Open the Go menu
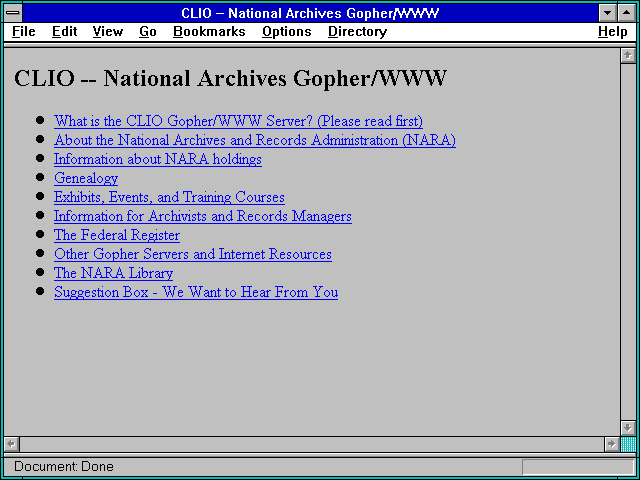Viewport: 640px width, 480px height. click(x=148, y=32)
